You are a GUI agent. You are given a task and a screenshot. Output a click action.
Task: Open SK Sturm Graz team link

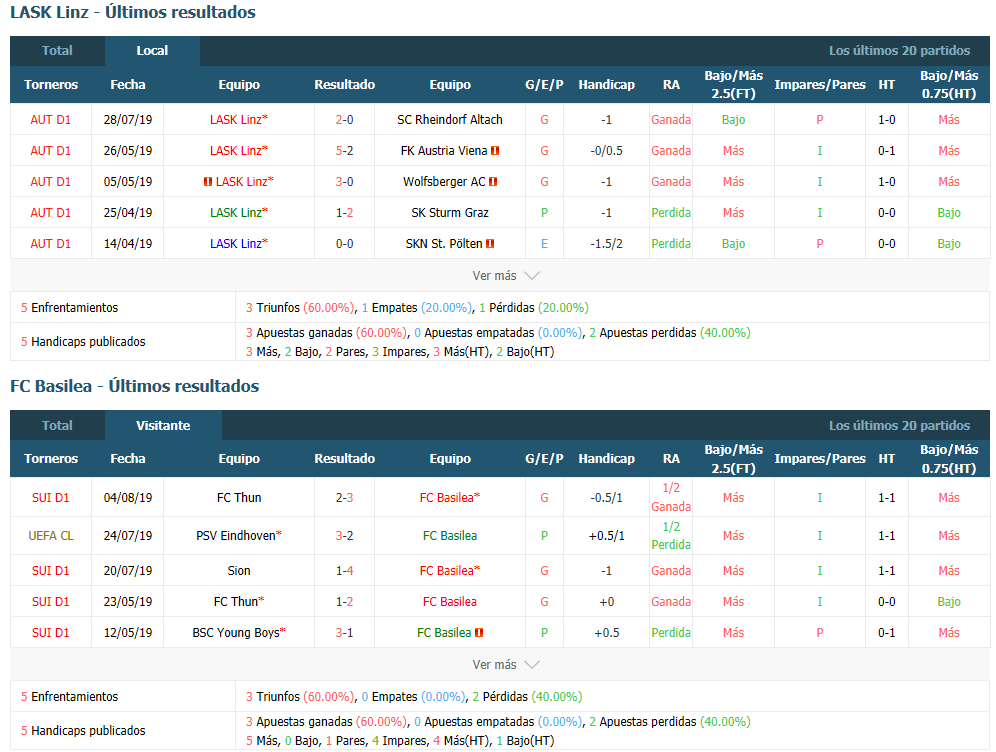point(450,213)
